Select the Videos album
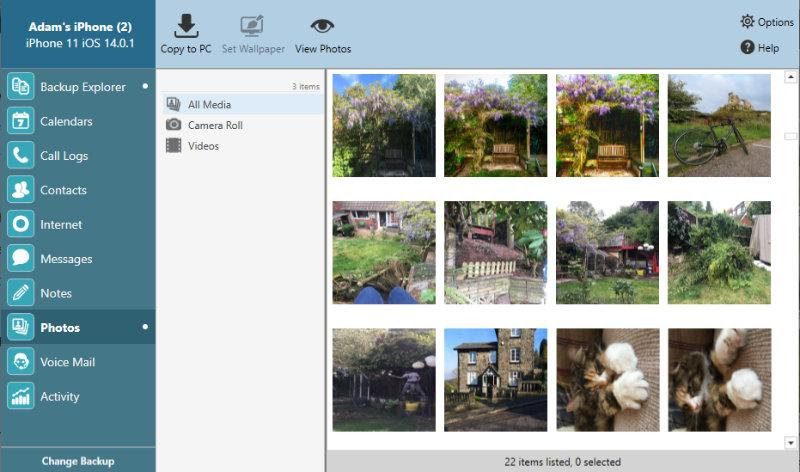The width and height of the screenshot is (800, 472). 203,146
